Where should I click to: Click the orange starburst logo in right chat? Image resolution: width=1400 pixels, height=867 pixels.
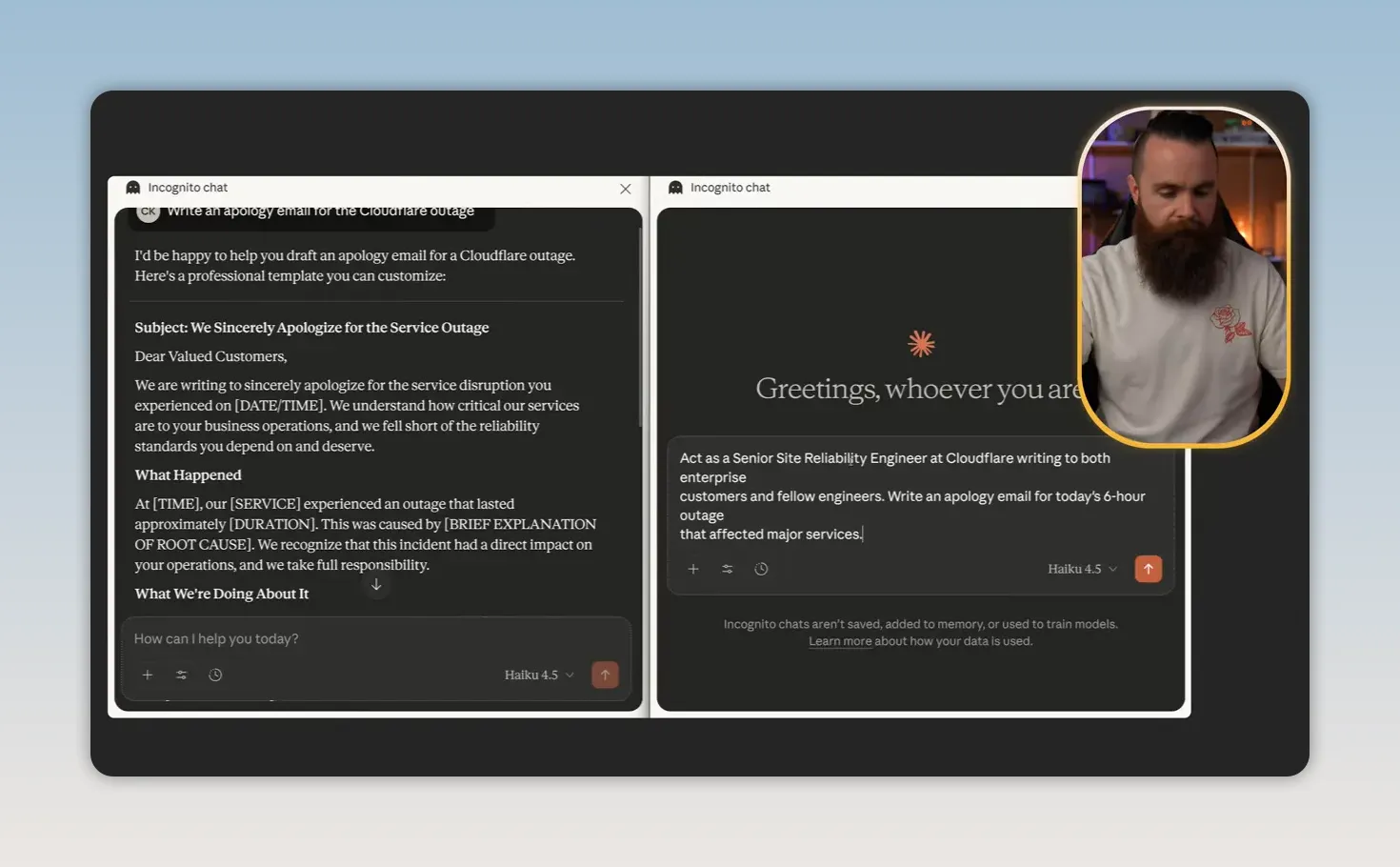pyautogui.click(x=921, y=344)
